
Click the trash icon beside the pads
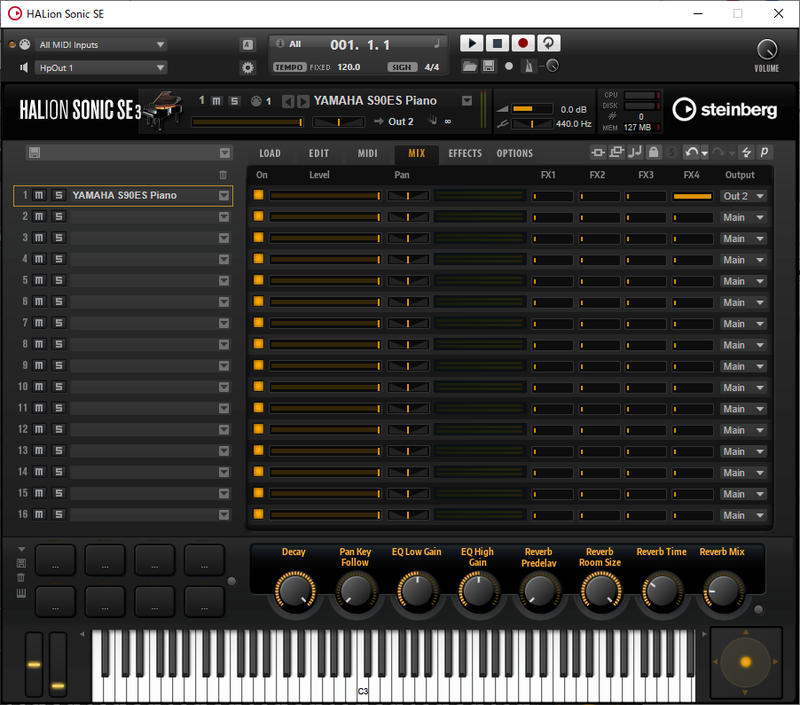[x=21, y=578]
